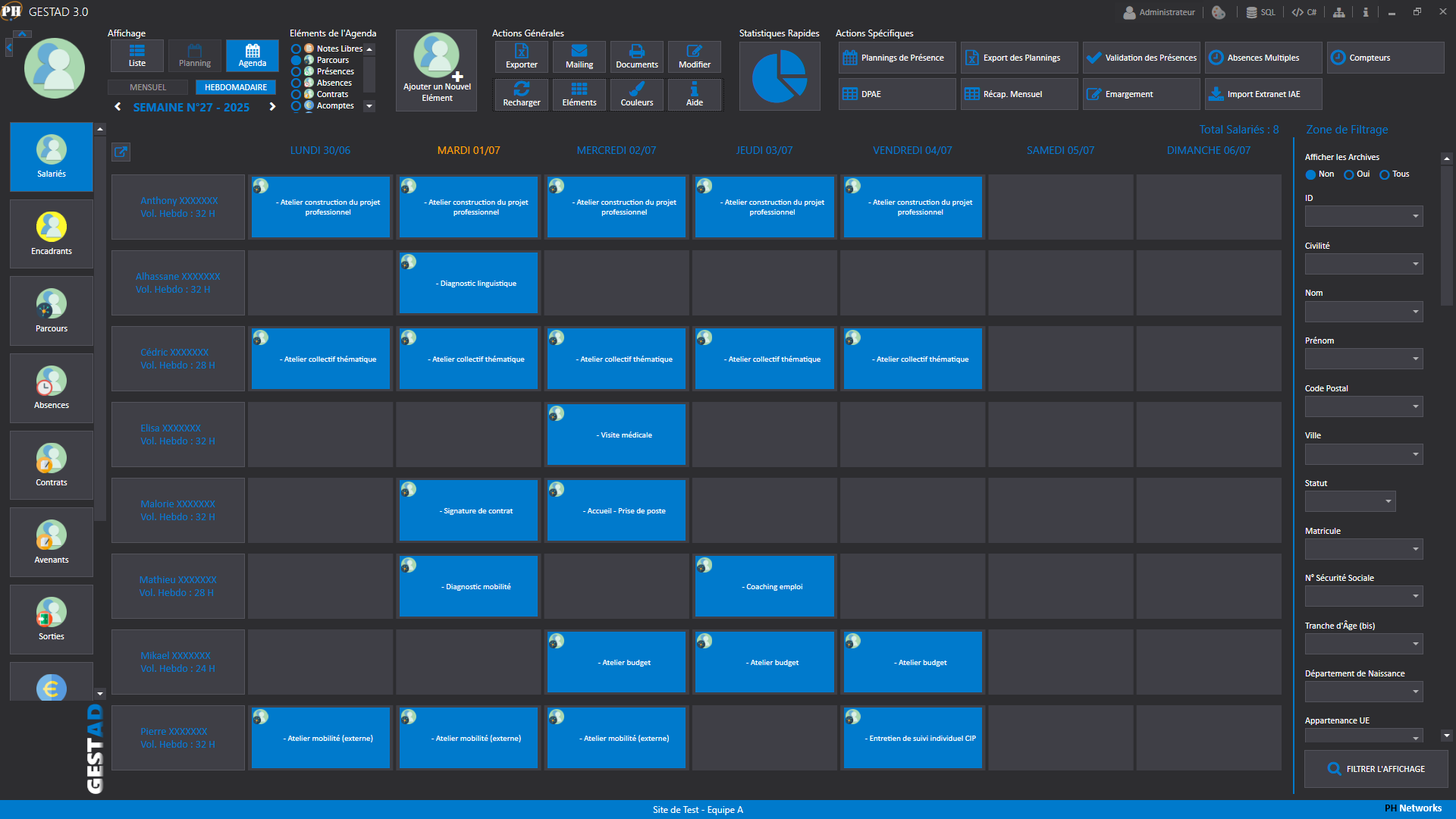Image resolution: width=1456 pixels, height=819 pixels.
Task: Click the Exporter icon button
Action: tap(522, 57)
